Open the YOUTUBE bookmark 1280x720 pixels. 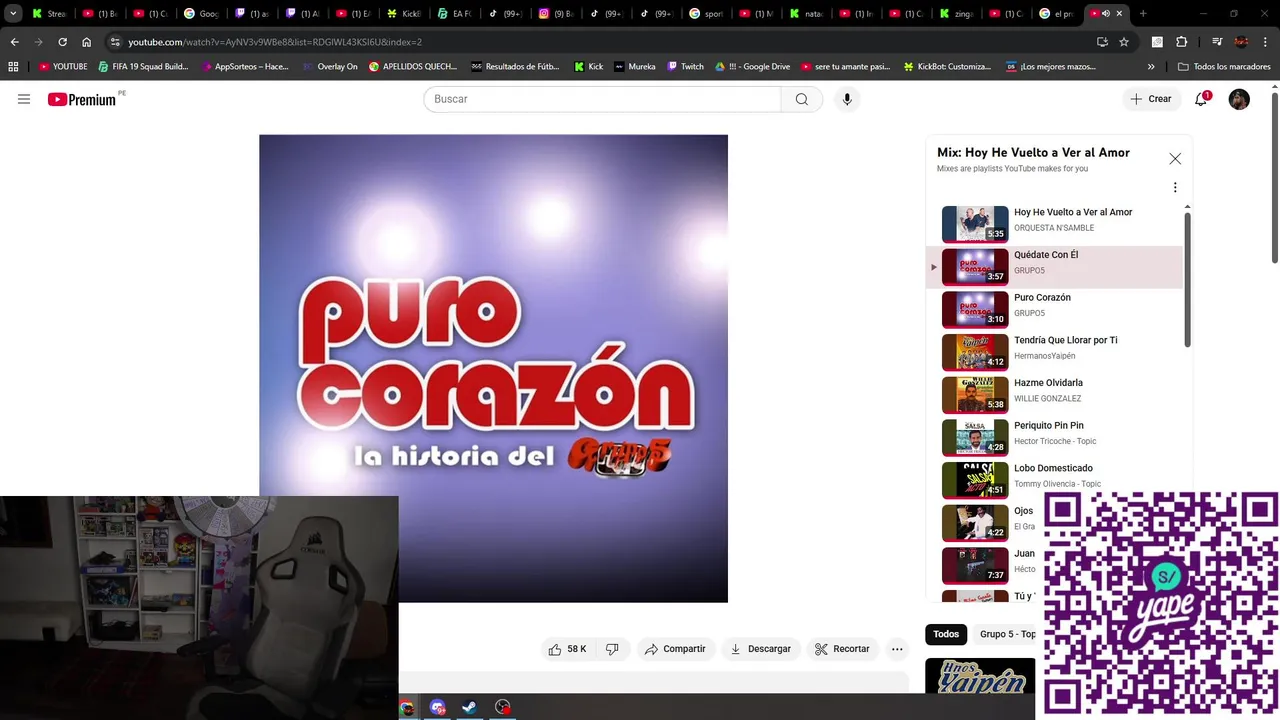(x=63, y=67)
